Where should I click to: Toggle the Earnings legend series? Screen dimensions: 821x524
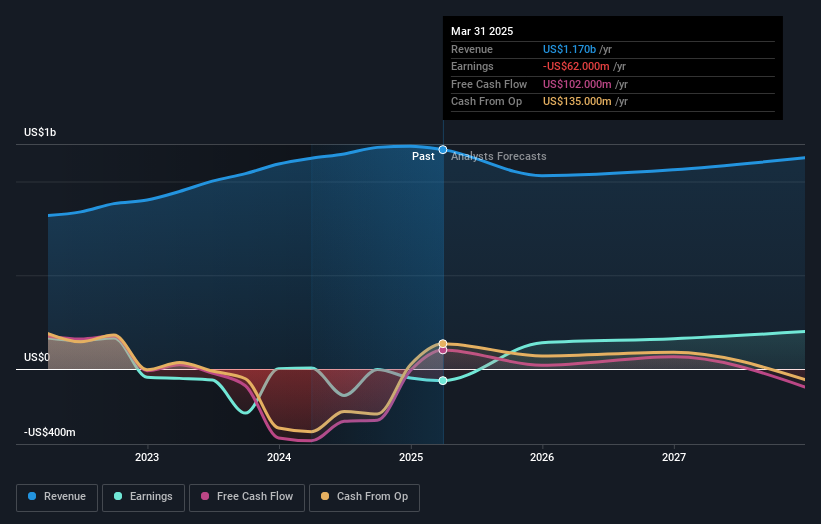pyautogui.click(x=143, y=497)
